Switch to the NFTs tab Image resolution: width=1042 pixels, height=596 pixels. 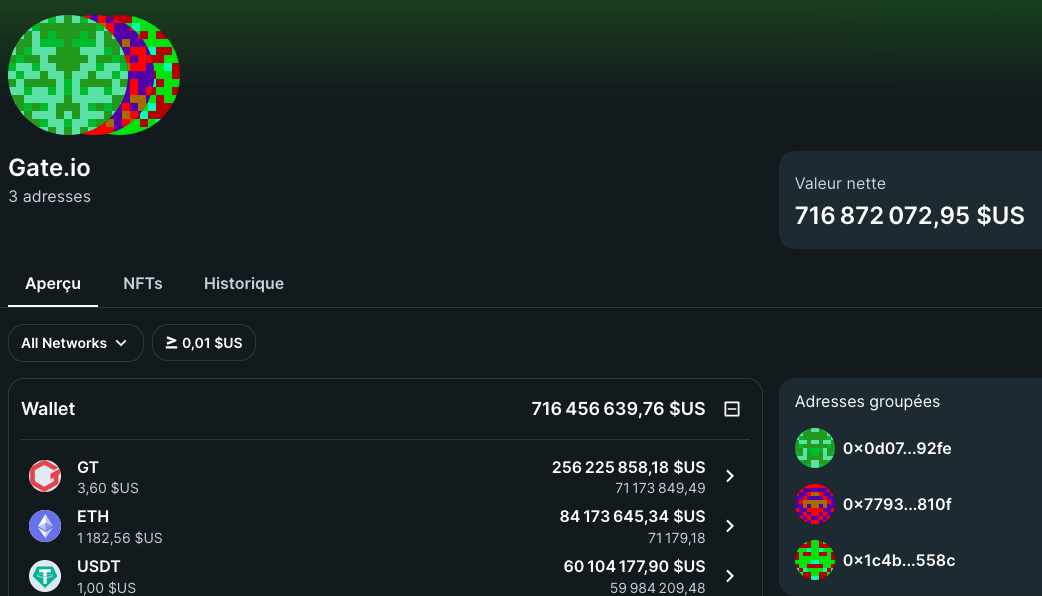pyautogui.click(x=143, y=283)
